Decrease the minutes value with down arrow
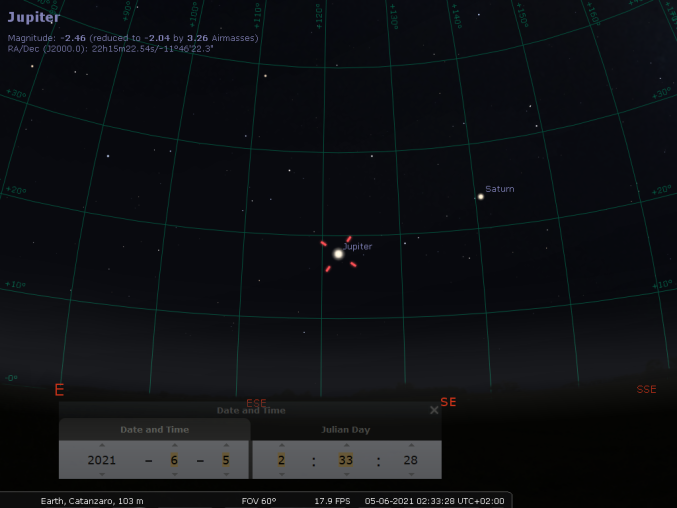The image size is (677, 508). click(346, 474)
